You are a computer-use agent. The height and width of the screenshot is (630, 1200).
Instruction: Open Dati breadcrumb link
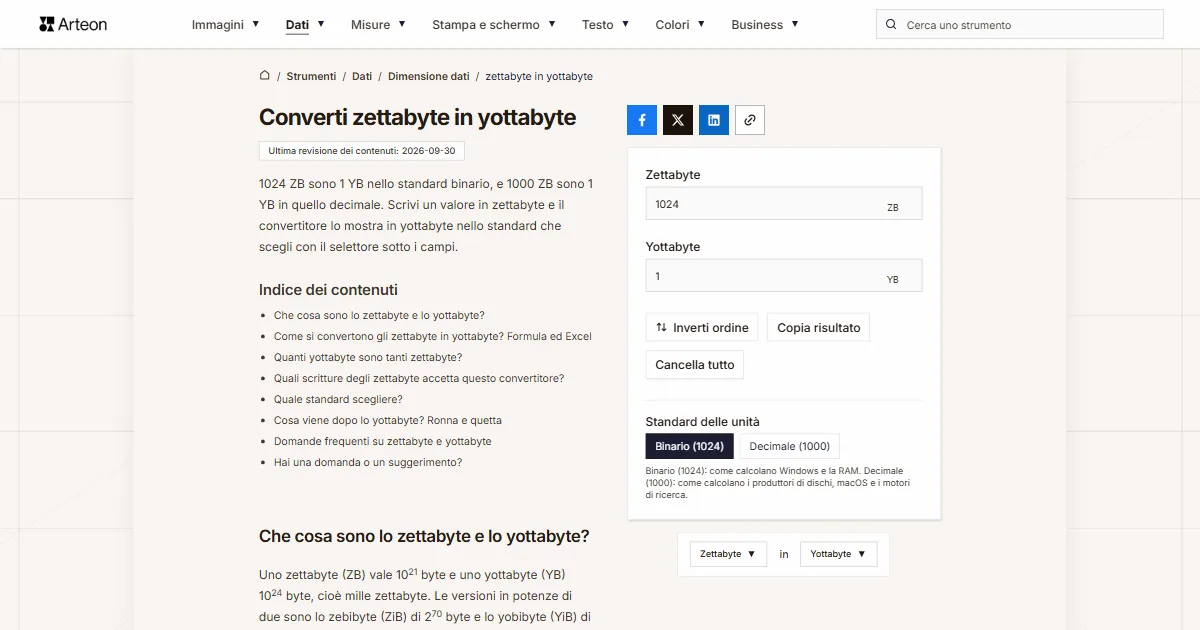[x=362, y=76]
